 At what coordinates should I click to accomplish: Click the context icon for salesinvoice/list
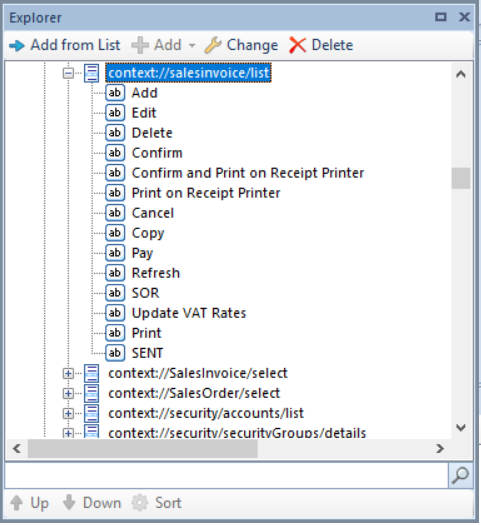[91, 73]
